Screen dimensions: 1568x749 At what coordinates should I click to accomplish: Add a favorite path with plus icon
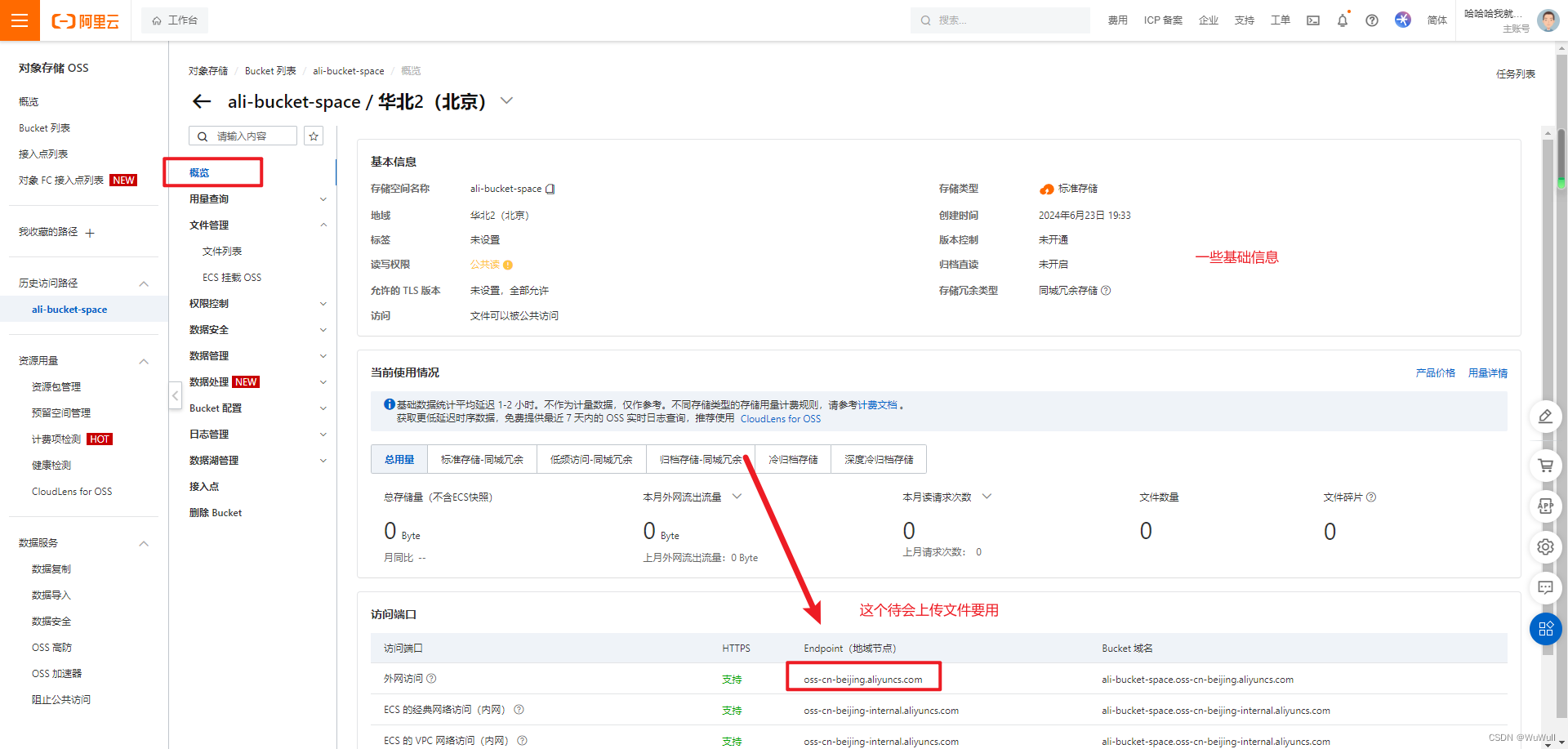click(x=90, y=233)
